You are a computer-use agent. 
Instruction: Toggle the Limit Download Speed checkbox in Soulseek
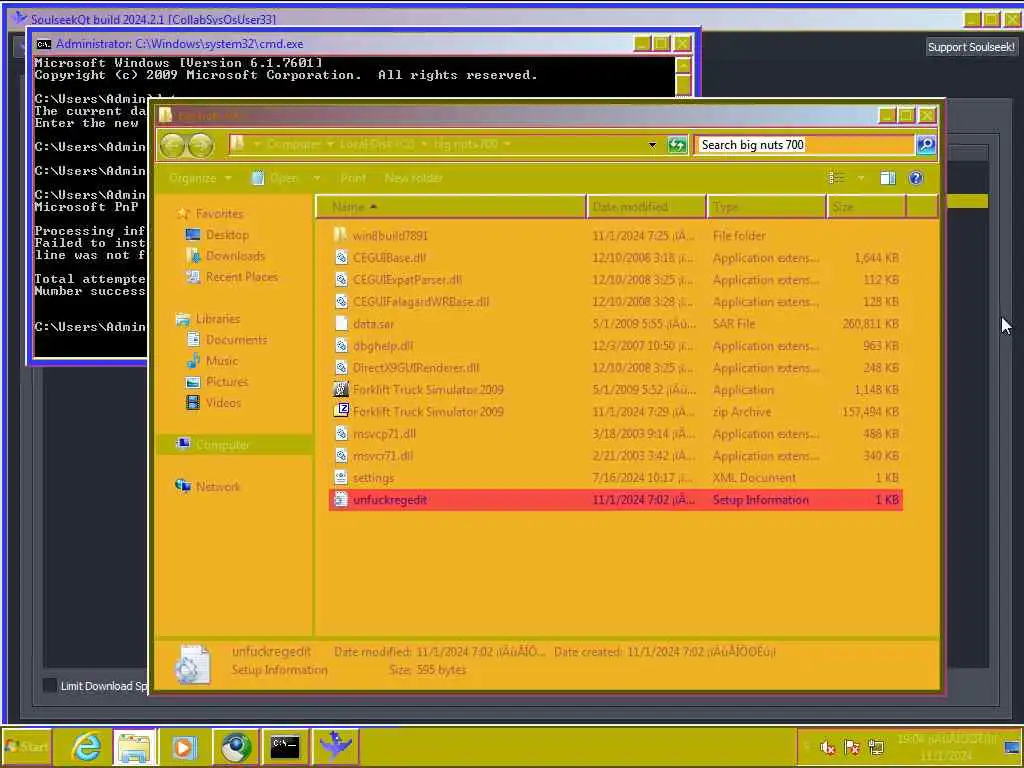coord(50,685)
